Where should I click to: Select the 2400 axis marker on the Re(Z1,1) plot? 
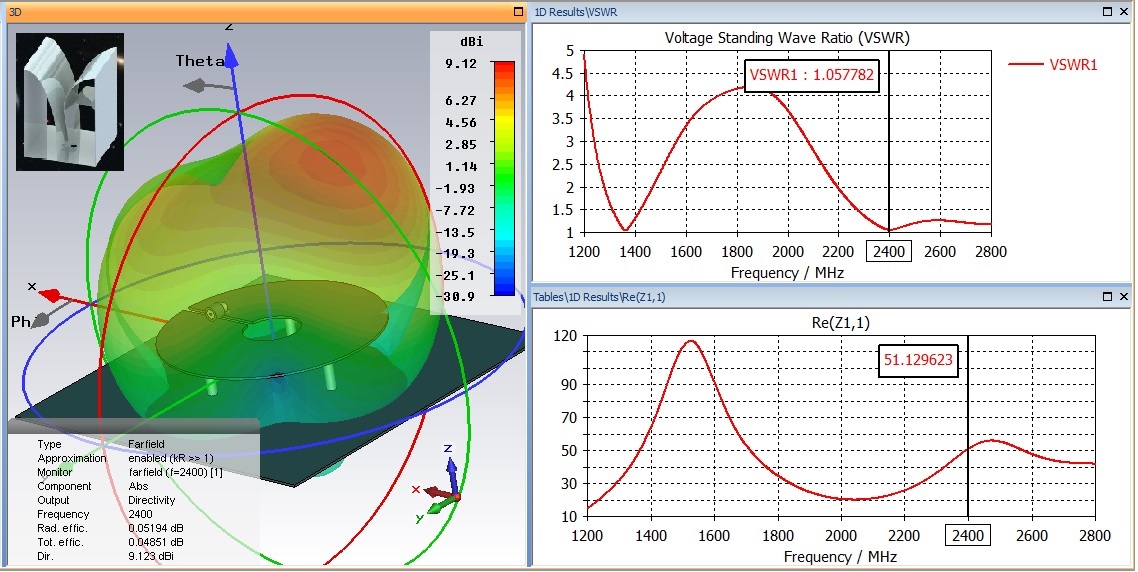(968, 536)
